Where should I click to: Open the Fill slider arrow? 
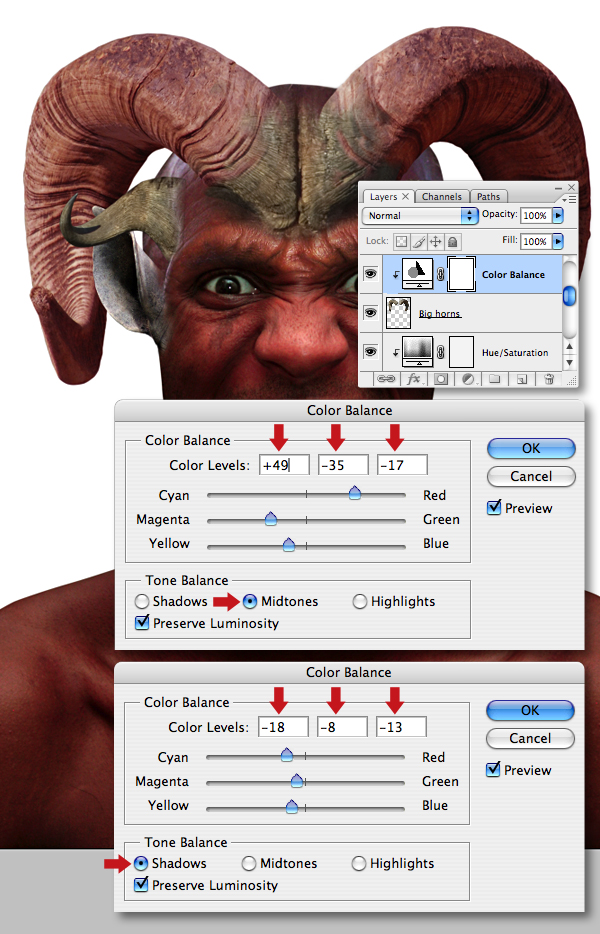[x=558, y=241]
